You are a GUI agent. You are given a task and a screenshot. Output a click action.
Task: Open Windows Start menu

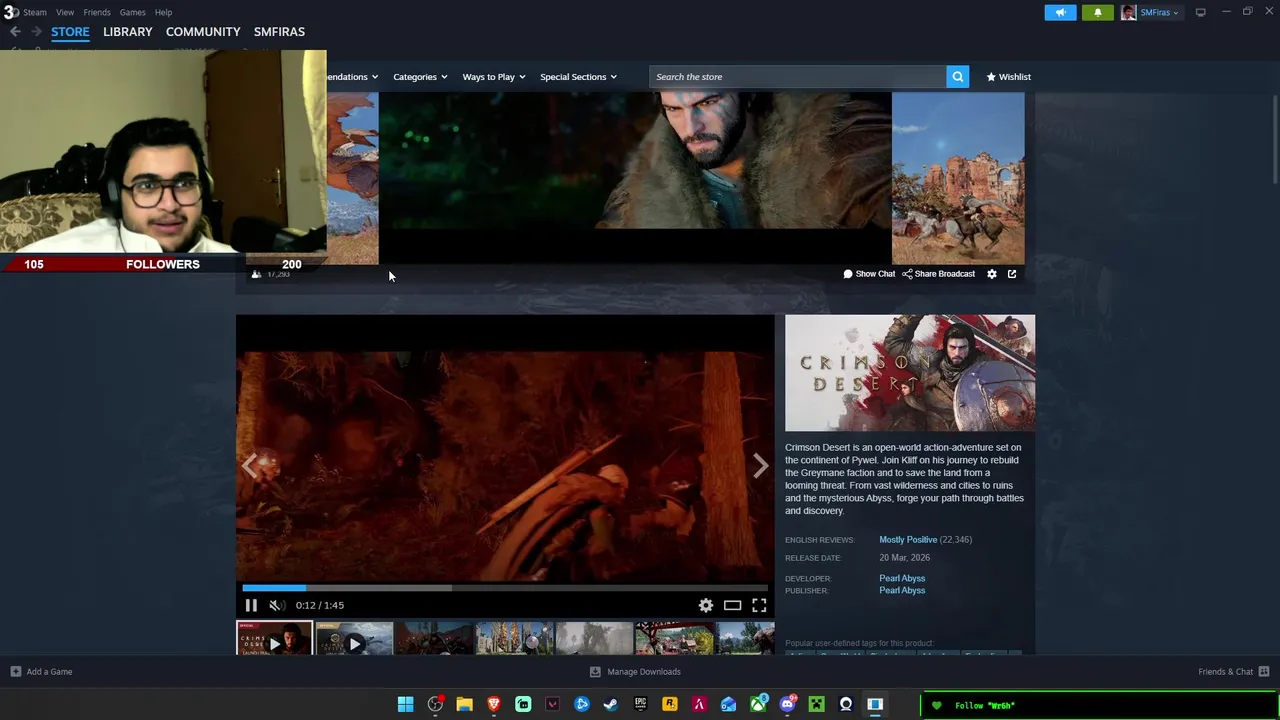point(405,704)
